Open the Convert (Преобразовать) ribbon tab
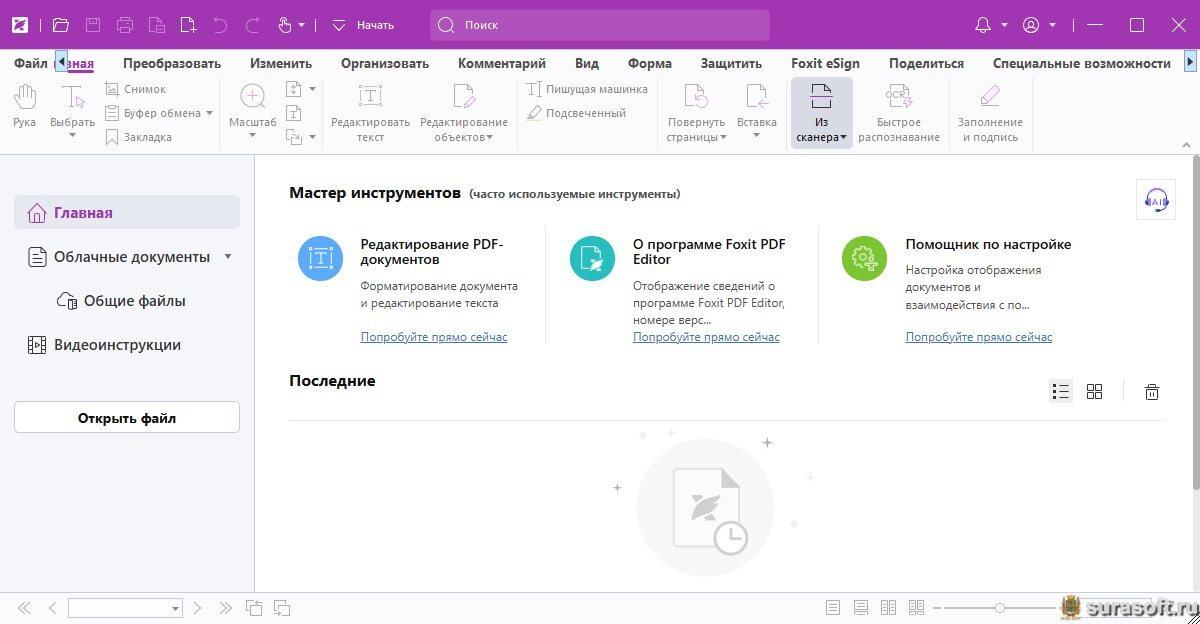This screenshot has height=624, width=1200. tap(172, 63)
